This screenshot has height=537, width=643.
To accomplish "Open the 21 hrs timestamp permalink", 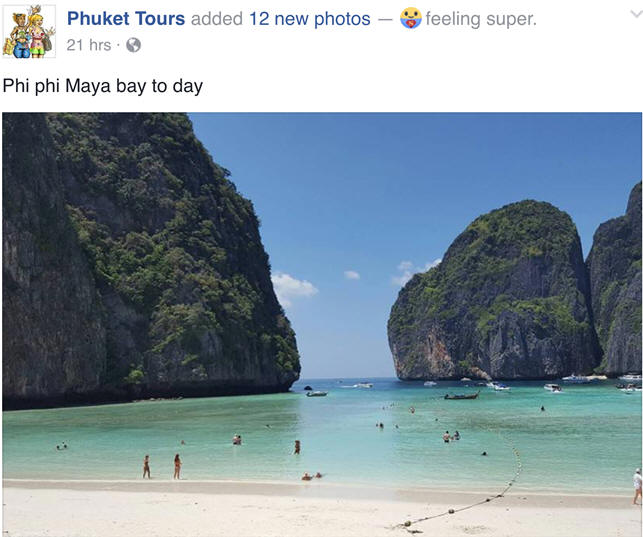I will click(x=89, y=45).
